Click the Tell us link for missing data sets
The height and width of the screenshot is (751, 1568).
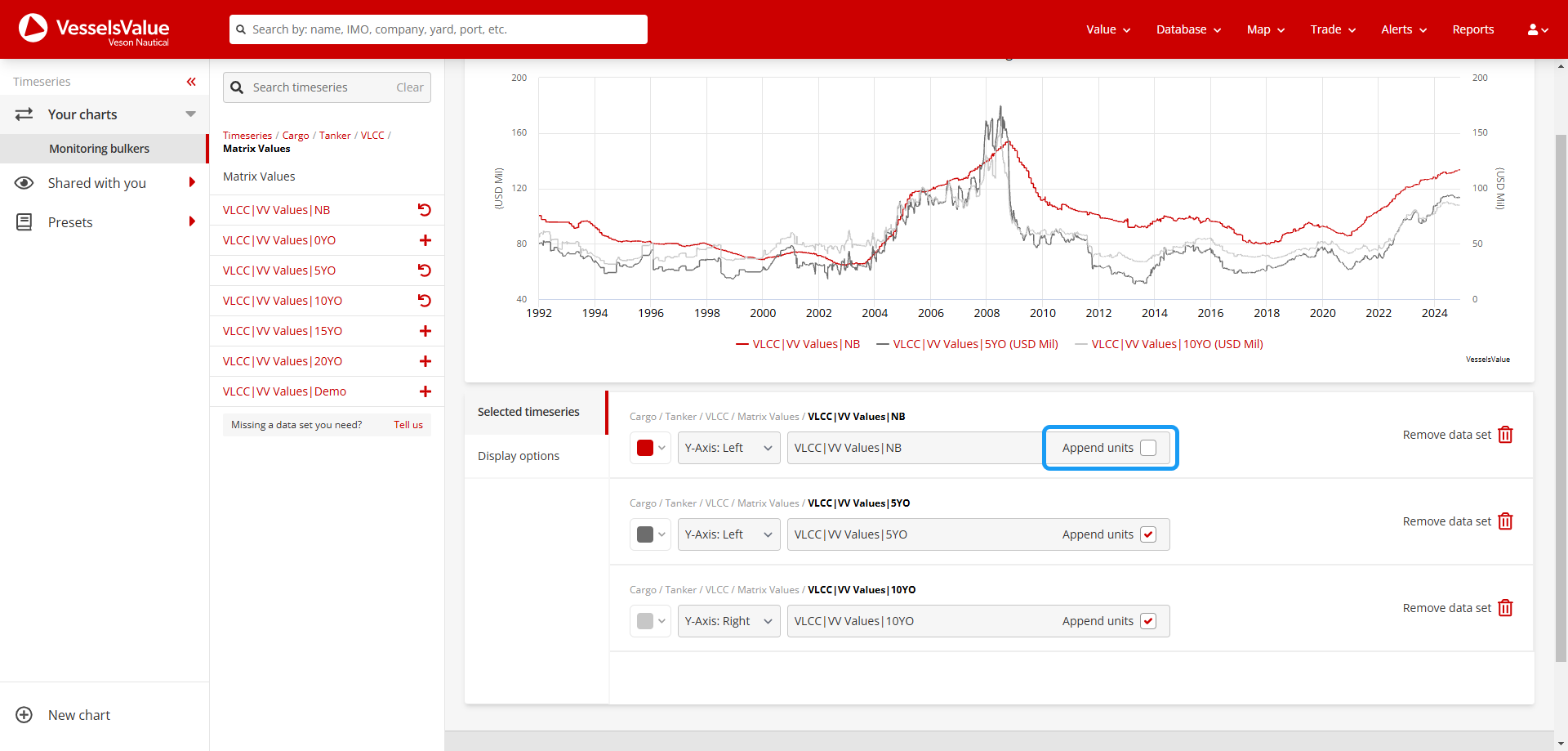[x=408, y=424]
